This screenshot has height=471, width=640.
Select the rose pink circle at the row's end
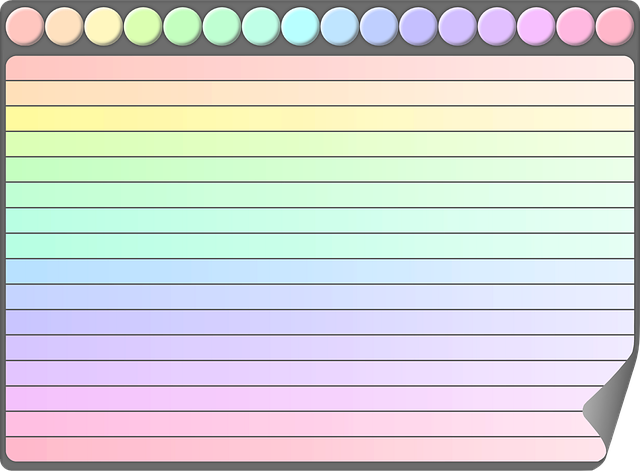click(x=615, y=26)
